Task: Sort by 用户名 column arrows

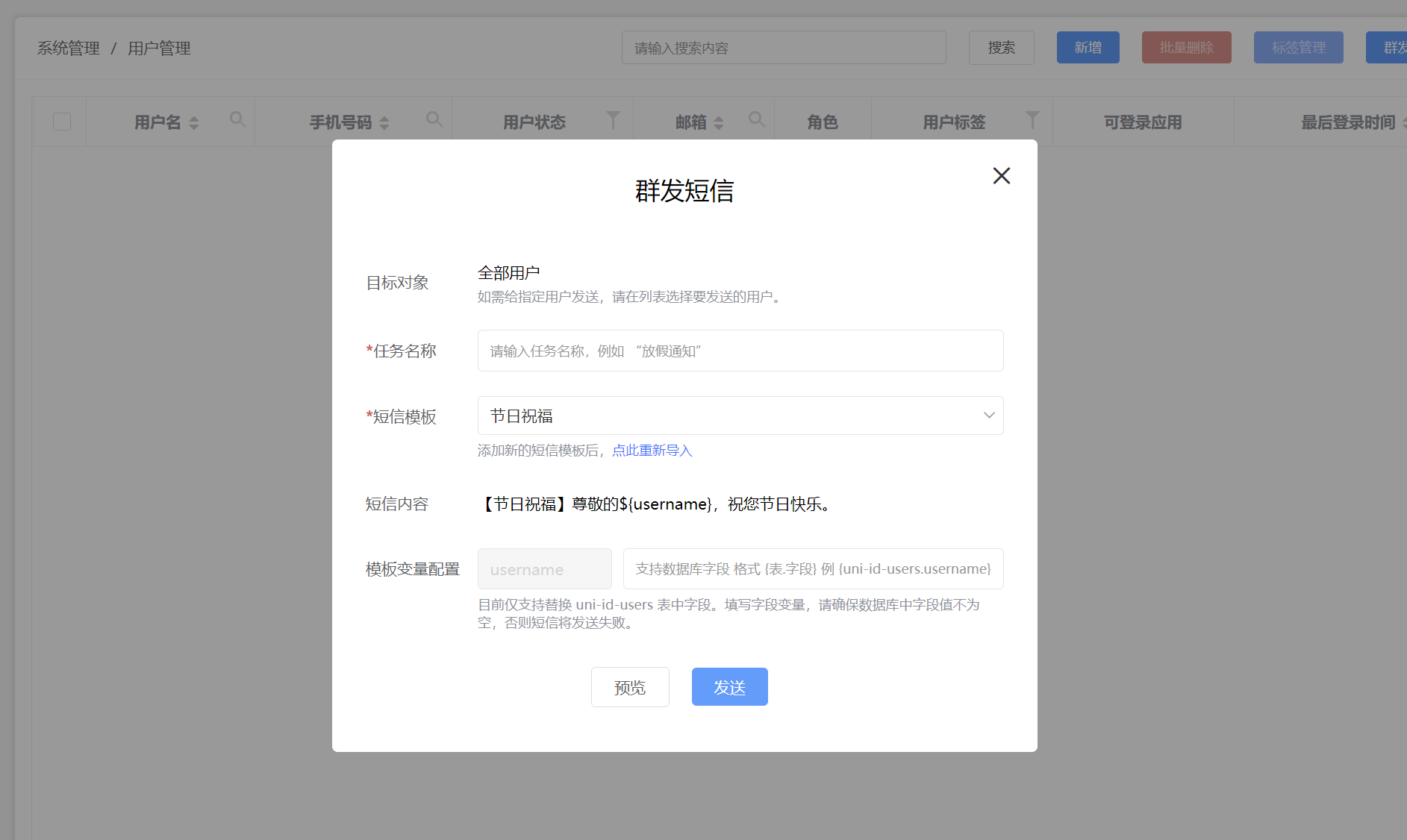Action: pyautogui.click(x=194, y=123)
